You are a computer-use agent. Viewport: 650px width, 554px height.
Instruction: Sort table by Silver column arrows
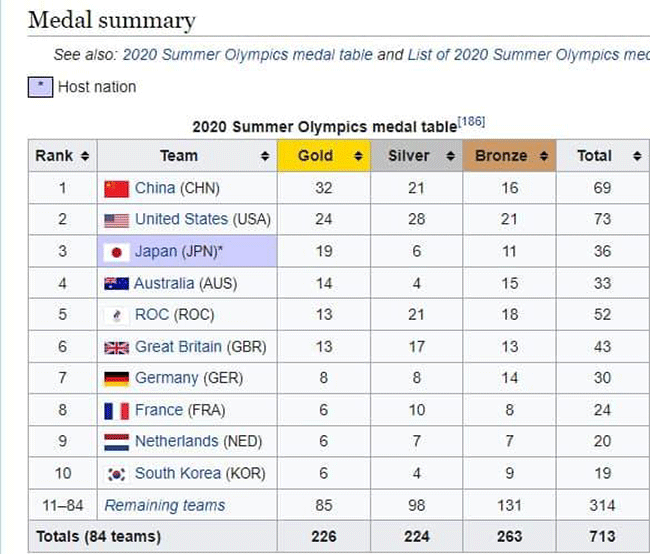click(x=451, y=156)
